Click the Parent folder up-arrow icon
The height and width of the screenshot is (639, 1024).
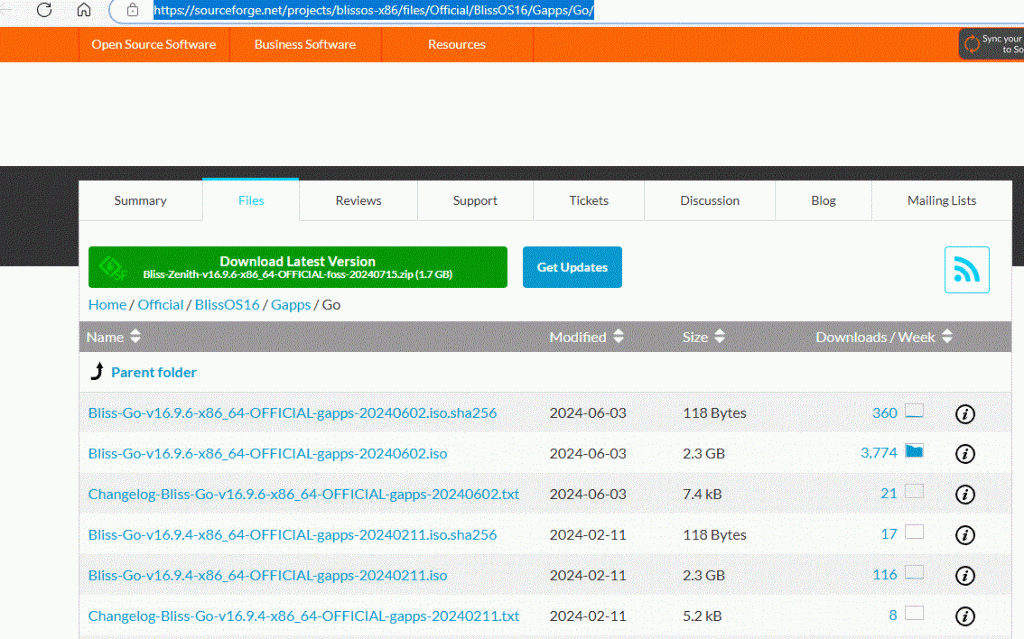tap(97, 372)
